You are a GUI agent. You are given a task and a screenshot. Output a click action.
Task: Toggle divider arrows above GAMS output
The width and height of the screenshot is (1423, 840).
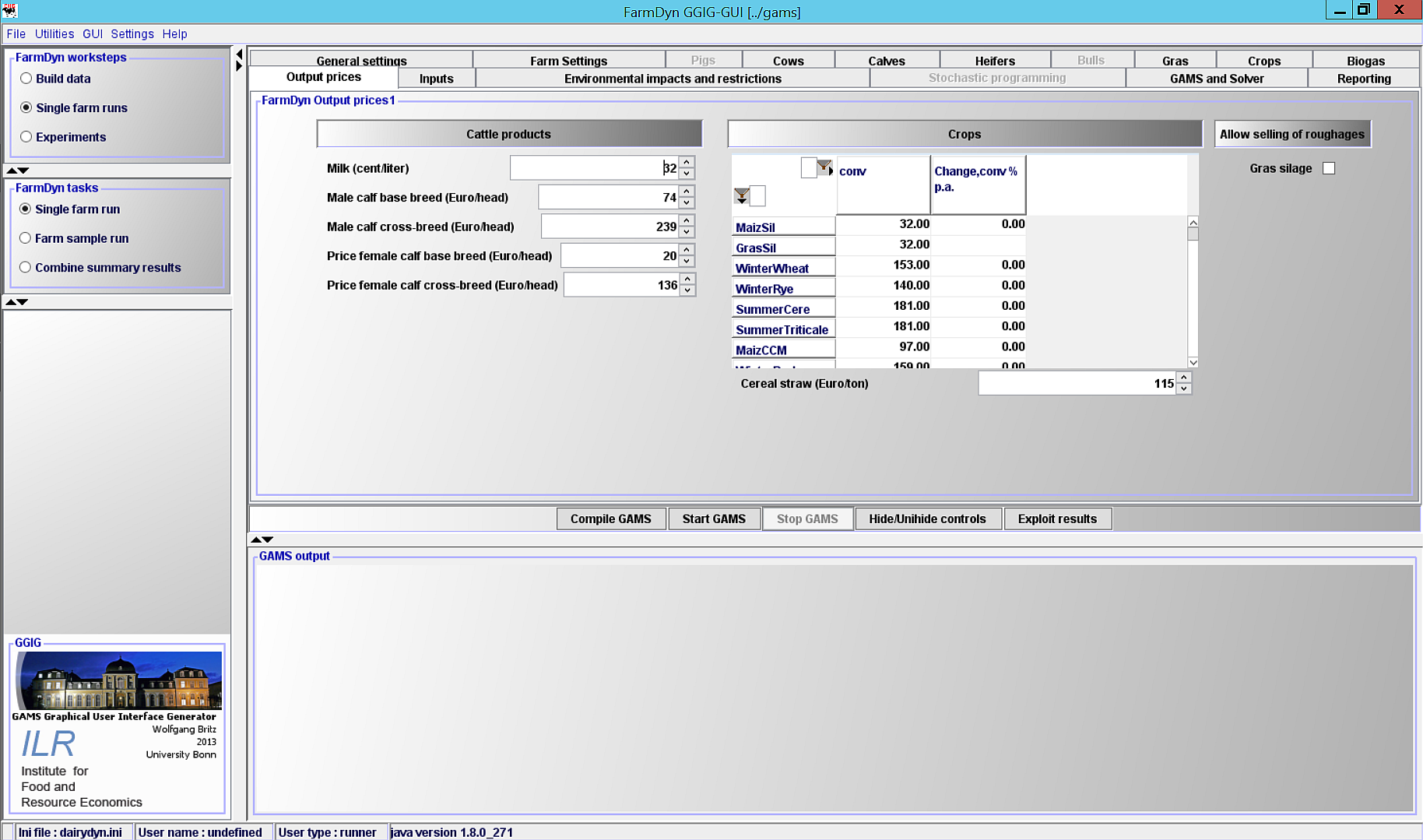[262, 539]
